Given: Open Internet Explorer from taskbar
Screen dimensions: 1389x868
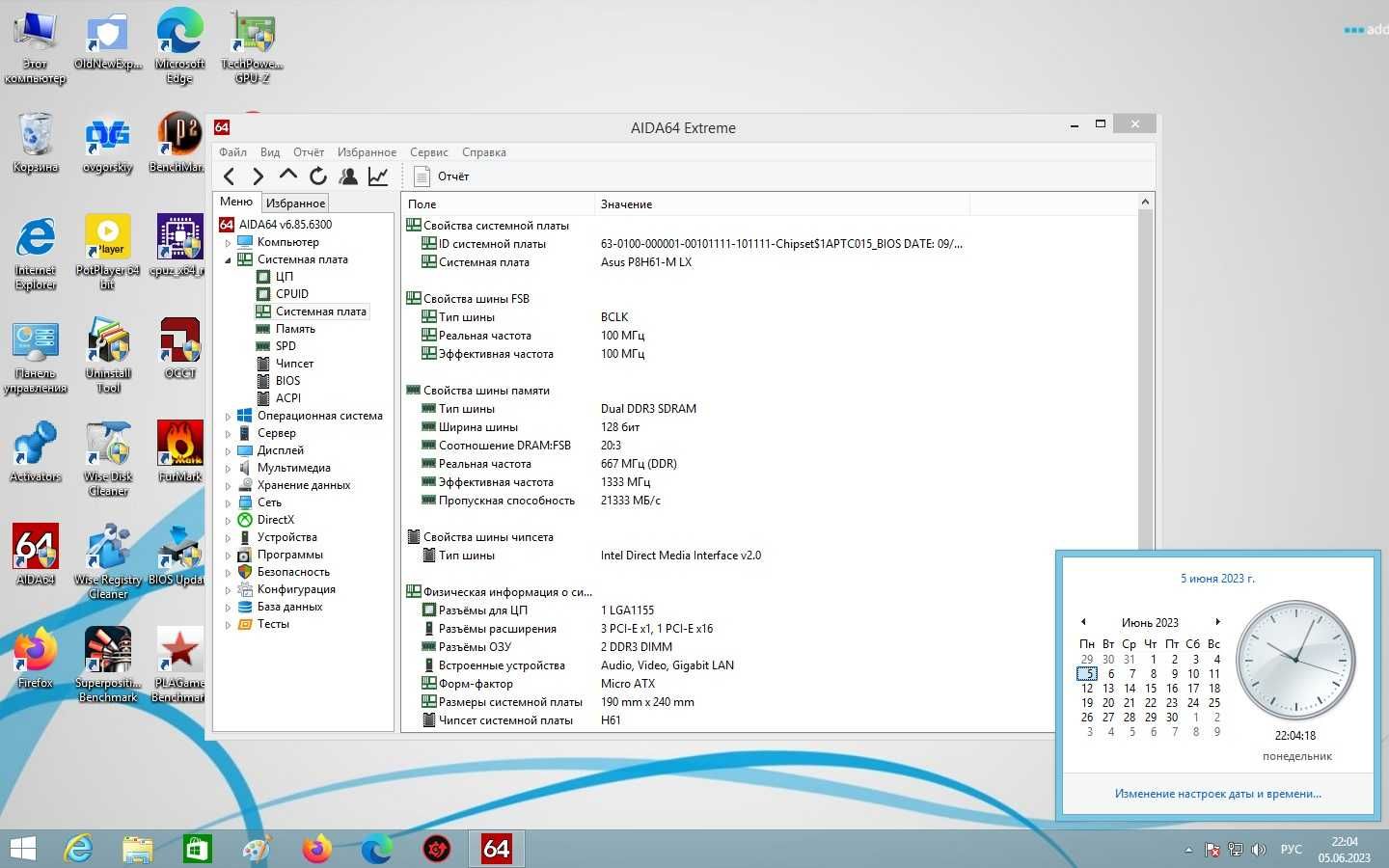Looking at the screenshot, I should click(x=78, y=849).
